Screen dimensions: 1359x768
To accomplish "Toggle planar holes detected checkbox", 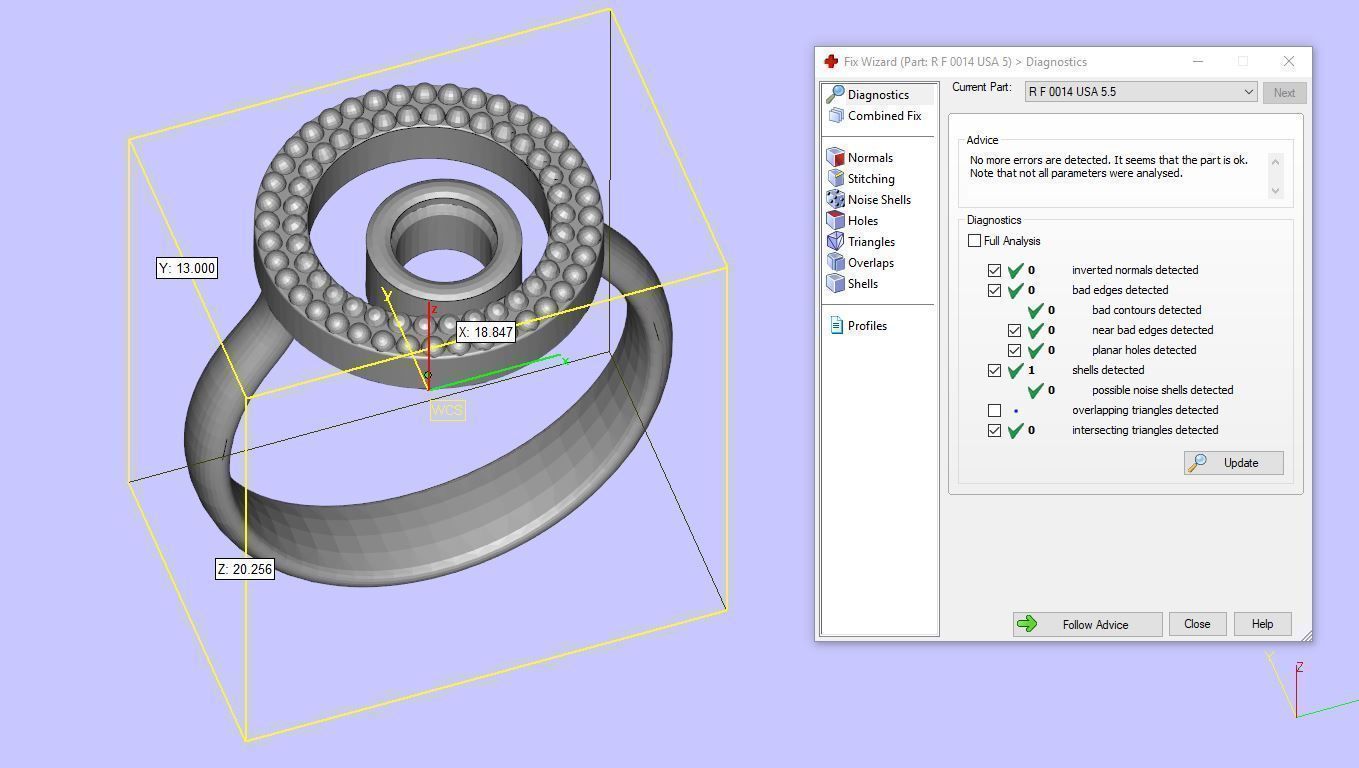I will (1014, 350).
